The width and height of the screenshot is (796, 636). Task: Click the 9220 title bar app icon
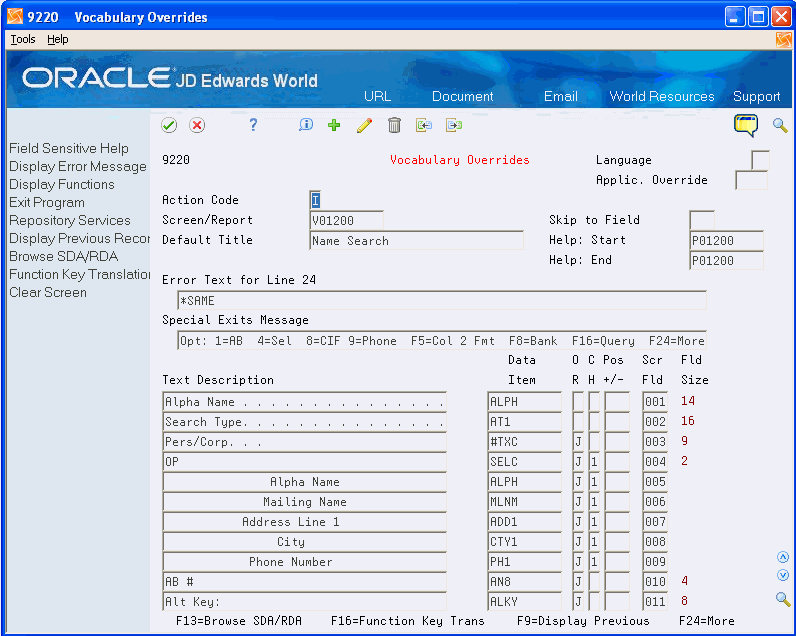(x=15, y=17)
